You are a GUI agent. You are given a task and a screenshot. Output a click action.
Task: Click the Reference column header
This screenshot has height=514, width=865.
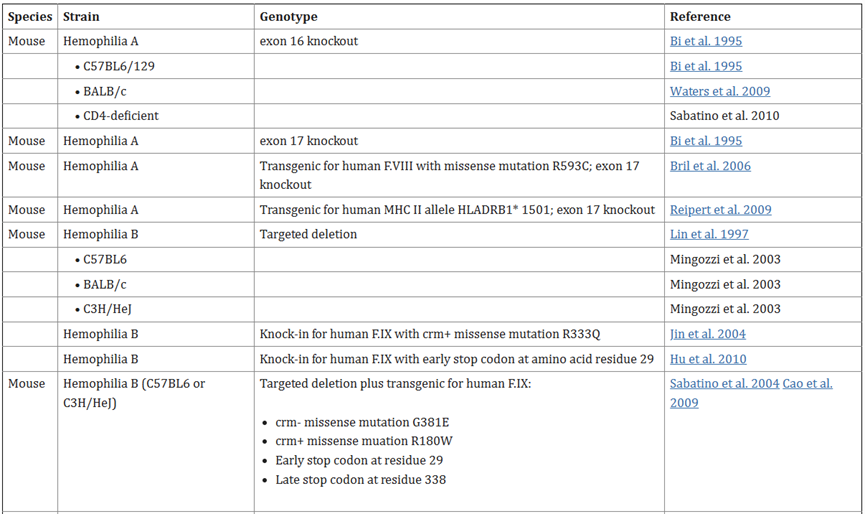pos(700,17)
